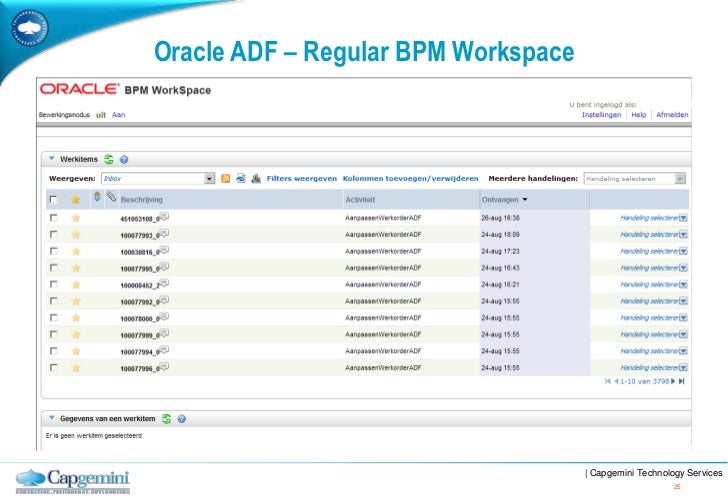Click the paperclip attachment column header icon
Viewport: 728px width, 504px height.
point(111,197)
